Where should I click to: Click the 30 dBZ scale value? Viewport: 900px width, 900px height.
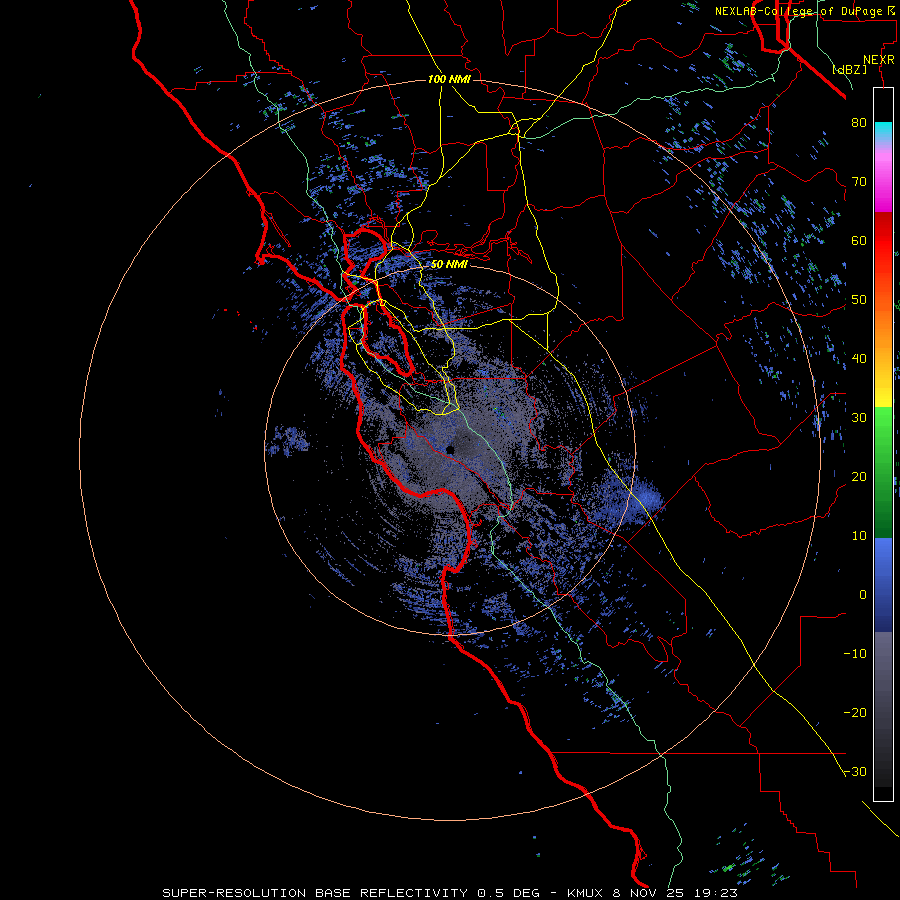[859, 417]
